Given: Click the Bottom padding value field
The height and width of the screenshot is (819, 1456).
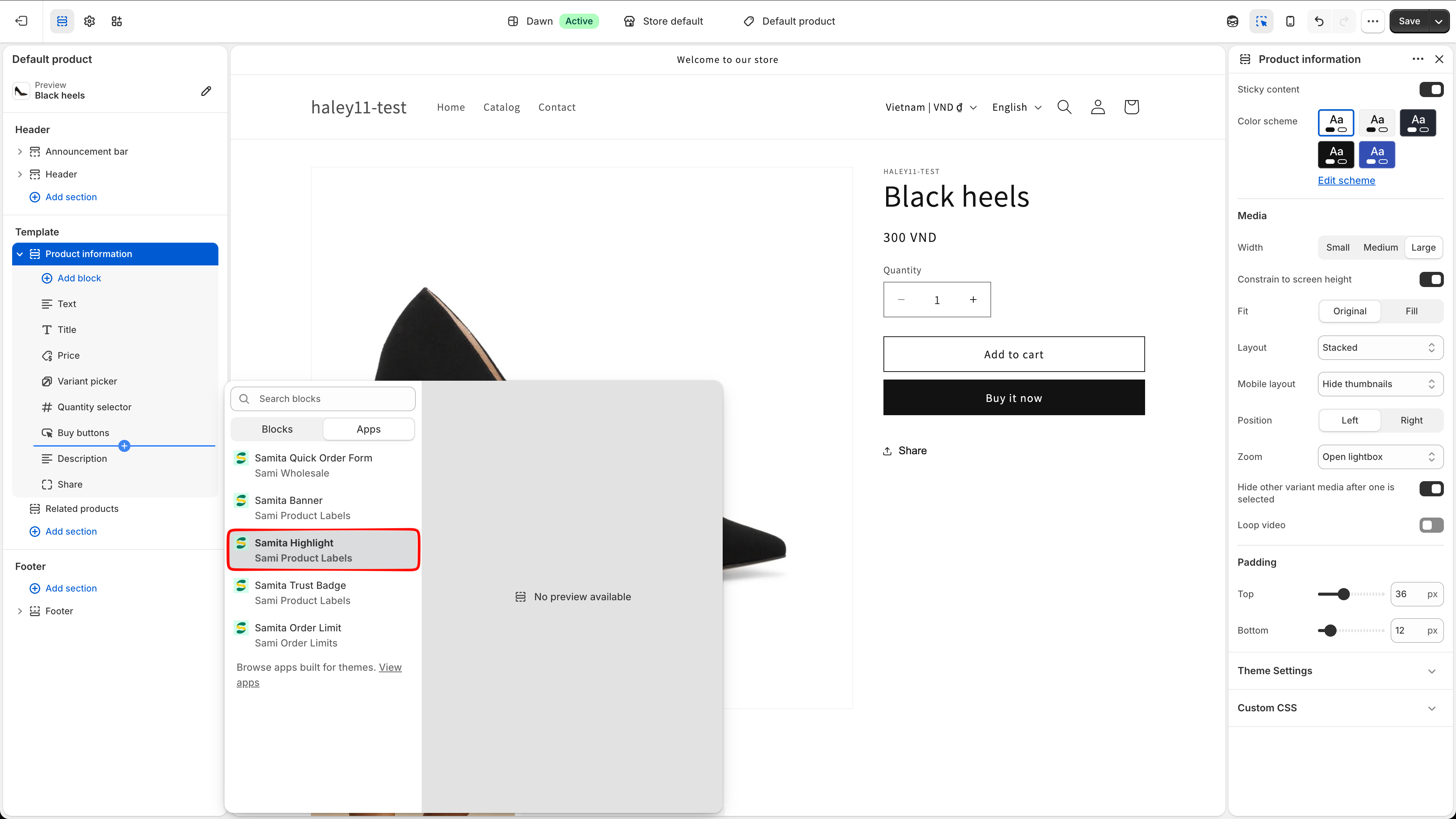Looking at the screenshot, I should 1417,630.
